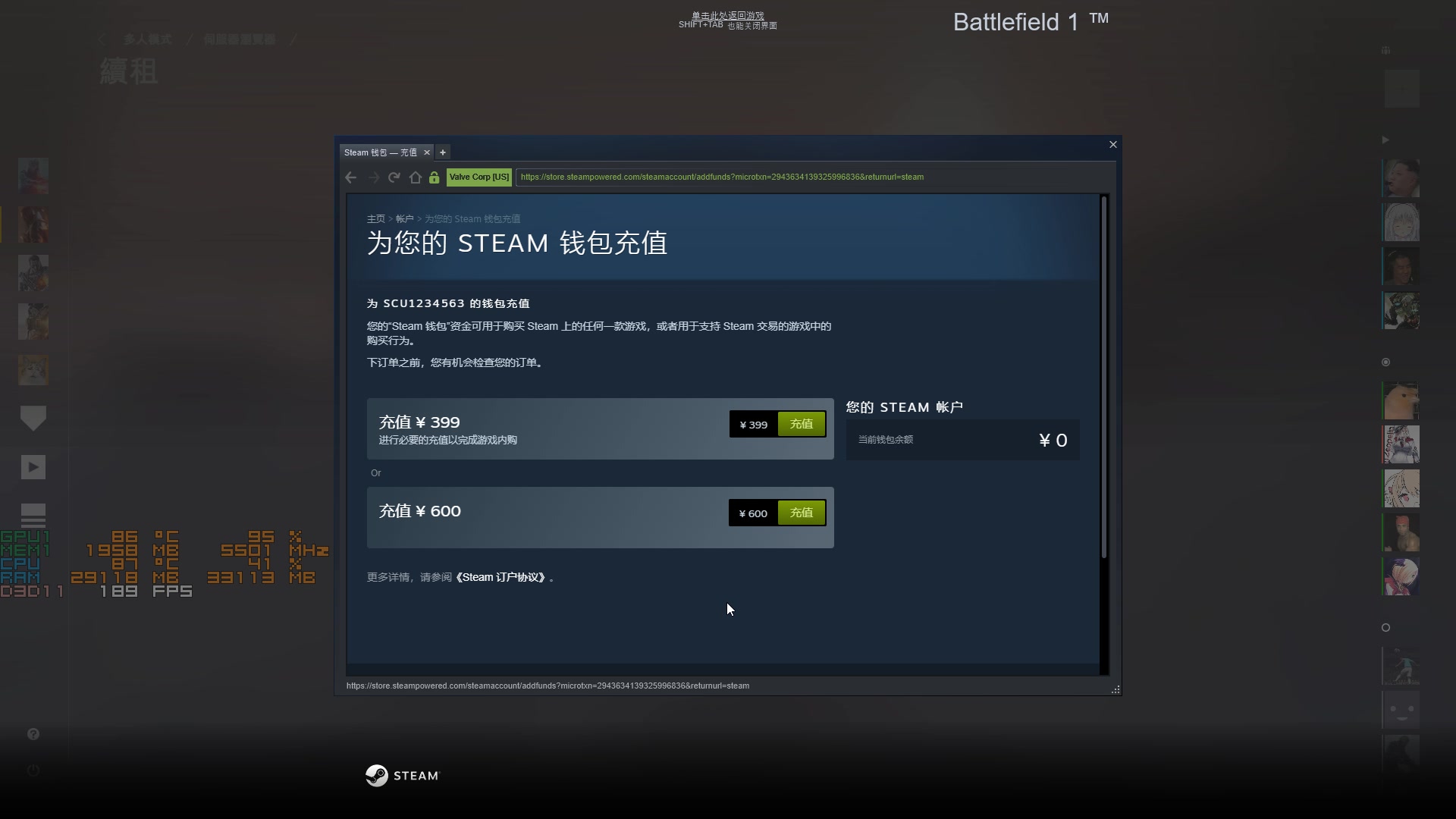
Task: Select the first game tile in left sidebar
Action: (33, 176)
